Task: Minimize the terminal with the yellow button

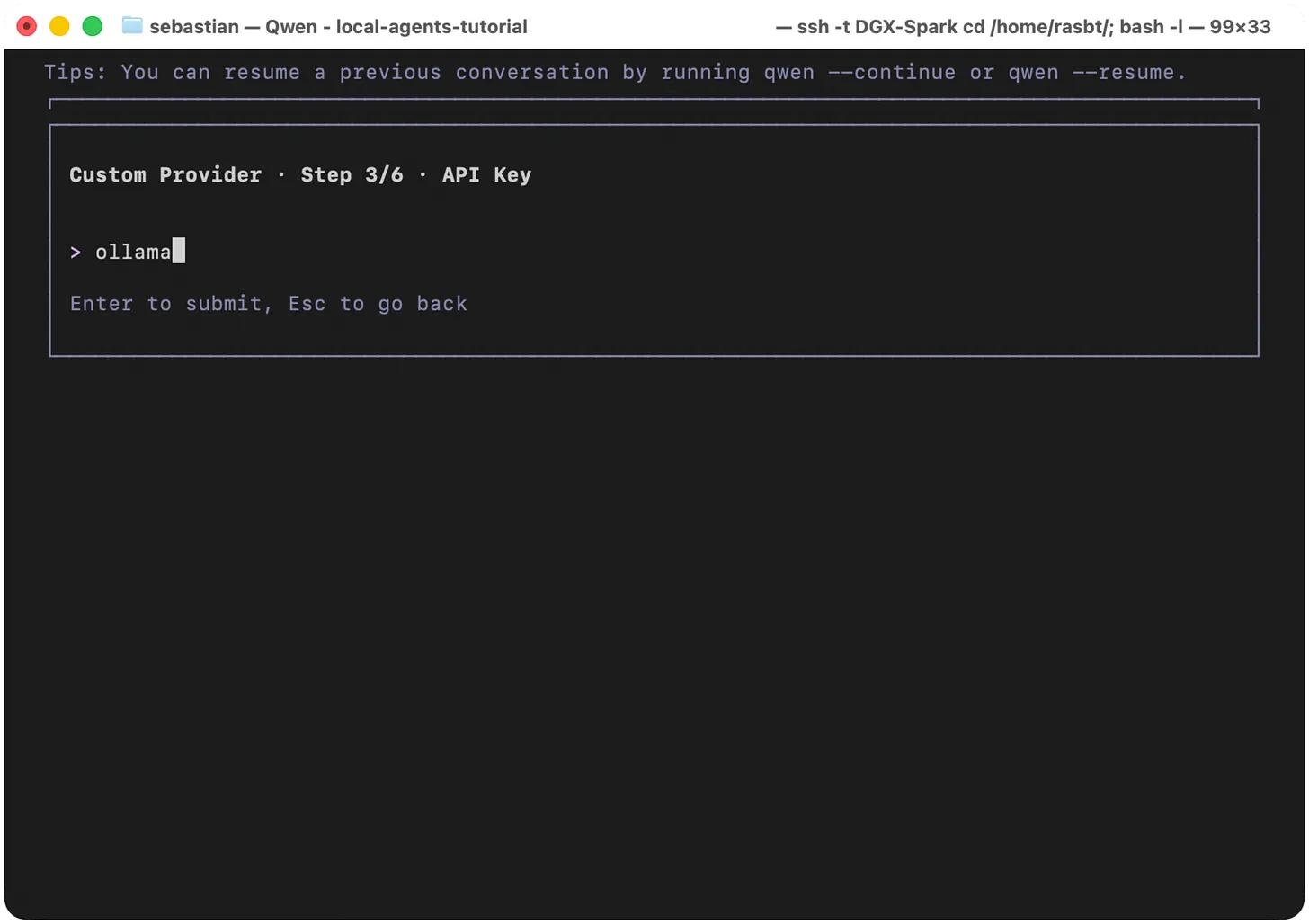Action: (x=59, y=26)
